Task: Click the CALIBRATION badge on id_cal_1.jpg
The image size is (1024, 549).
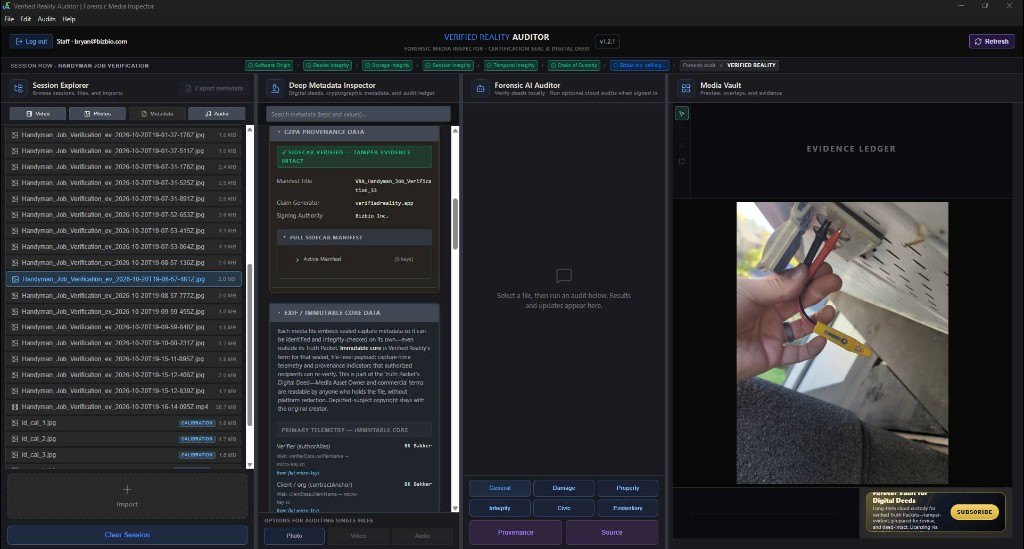Action: coord(197,423)
